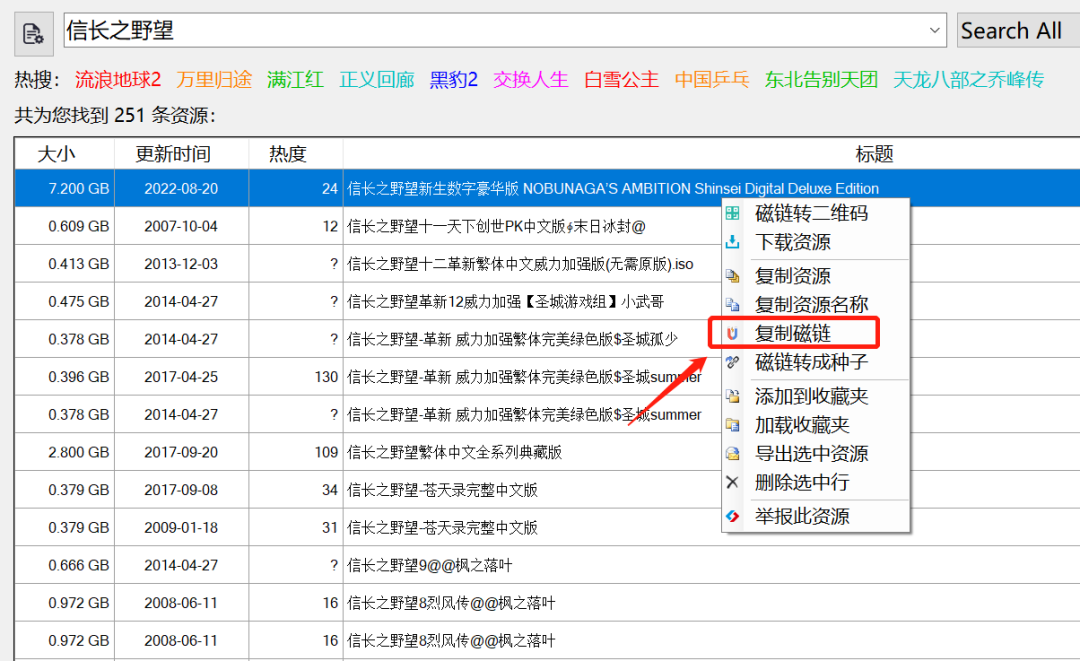The height and width of the screenshot is (661, 1080).
Task: Click the Search All button
Action: pos(1018,30)
